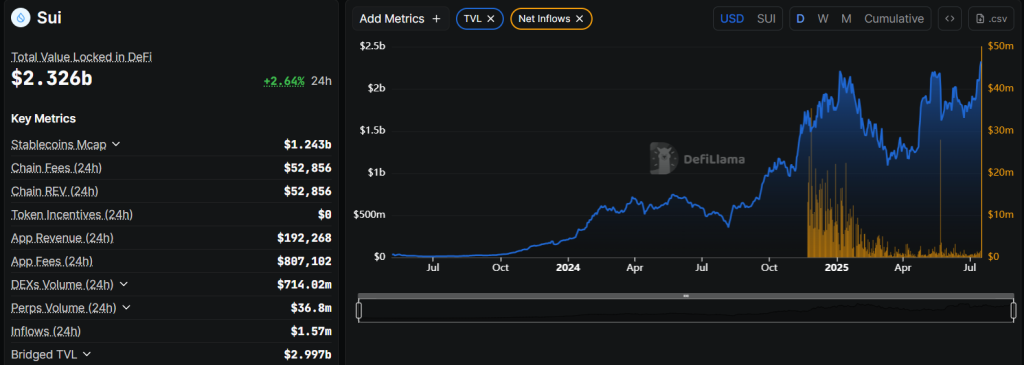Grab the left range slider handle

click(359, 310)
